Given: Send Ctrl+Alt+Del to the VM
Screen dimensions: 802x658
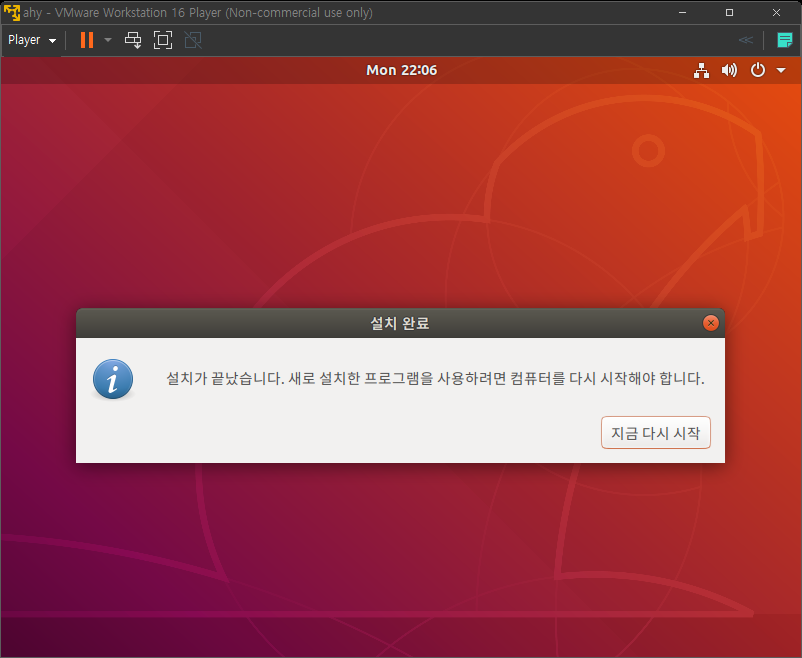Looking at the screenshot, I should click(133, 40).
